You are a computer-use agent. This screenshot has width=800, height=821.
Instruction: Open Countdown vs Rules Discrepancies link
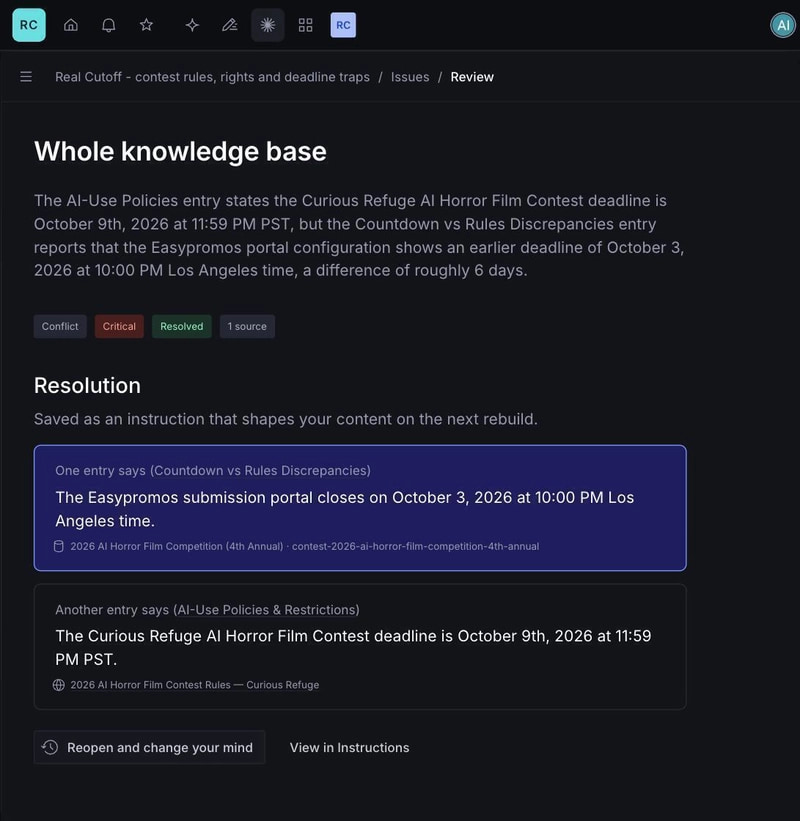[x=260, y=470]
